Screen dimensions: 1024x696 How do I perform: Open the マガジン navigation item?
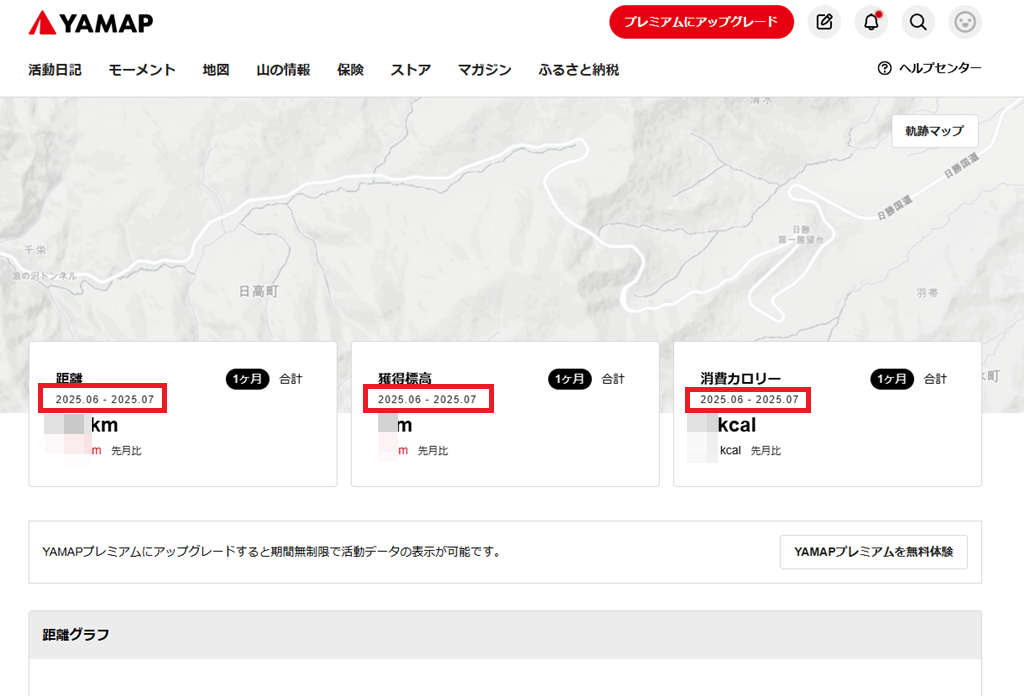(485, 70)
